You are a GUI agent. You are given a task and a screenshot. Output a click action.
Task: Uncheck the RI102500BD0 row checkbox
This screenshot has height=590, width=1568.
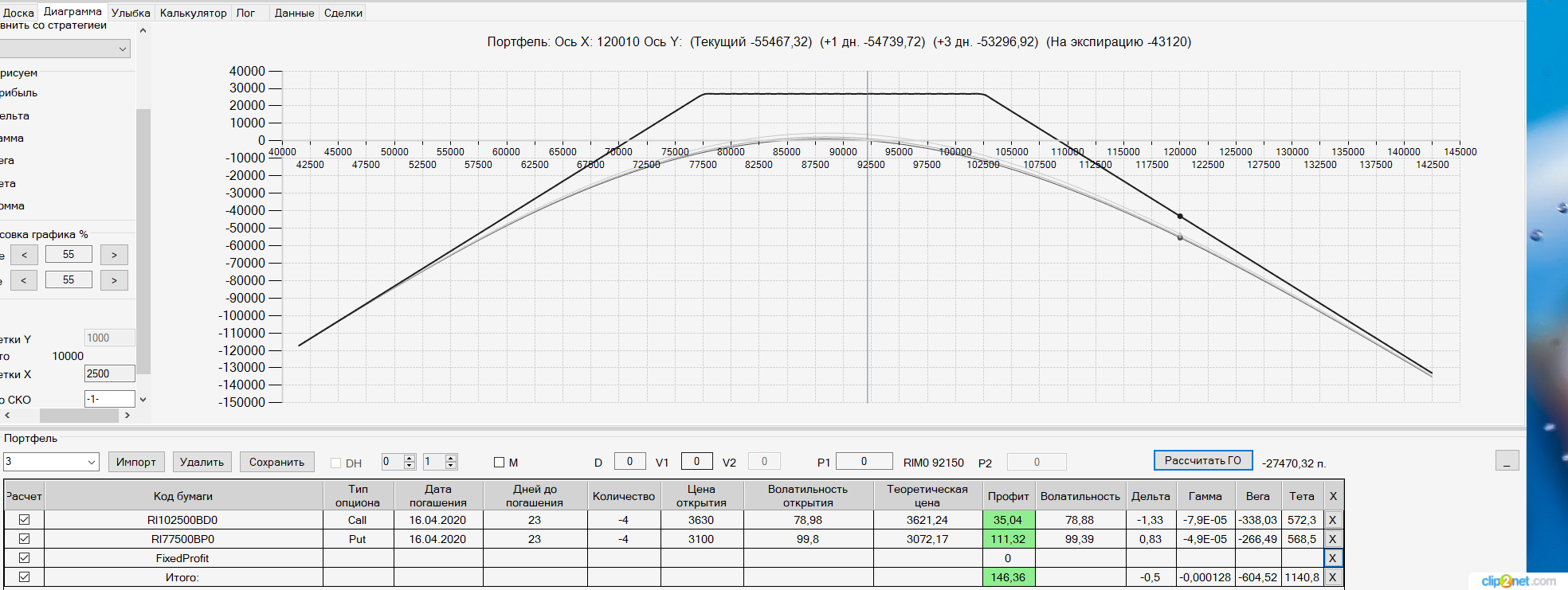(25, 520)
